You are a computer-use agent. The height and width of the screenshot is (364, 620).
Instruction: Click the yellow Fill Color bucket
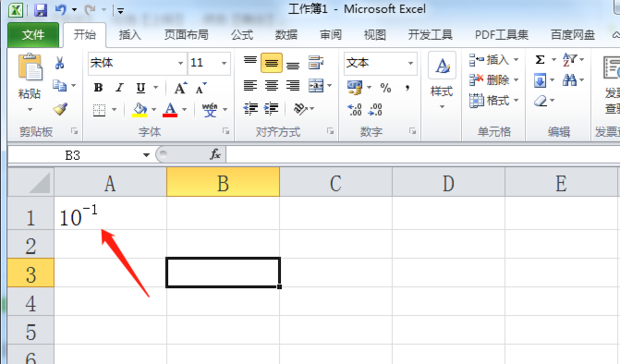pos(140,110)
